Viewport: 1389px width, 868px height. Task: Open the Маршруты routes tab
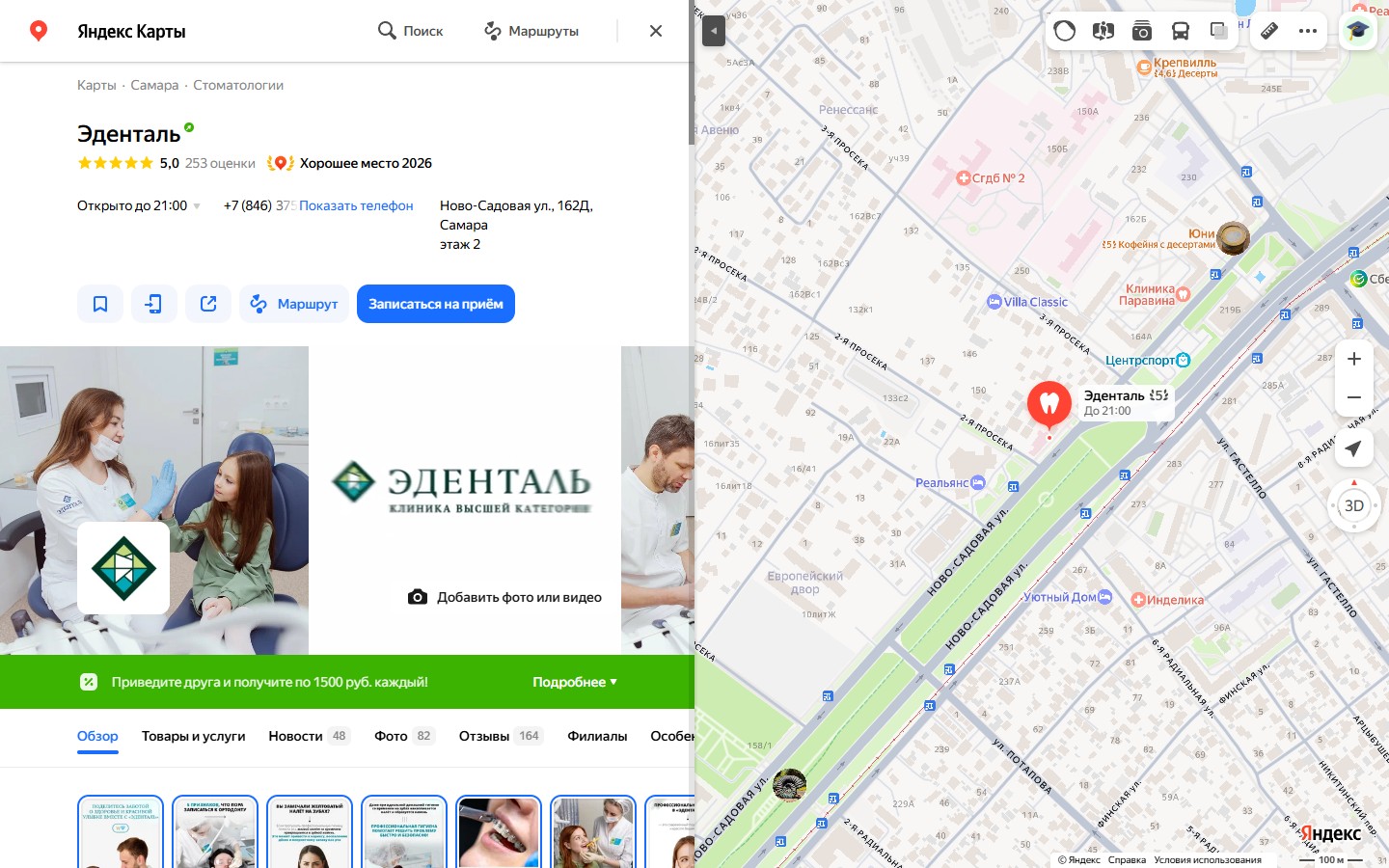pyautogui.click(x=531, y=31)
